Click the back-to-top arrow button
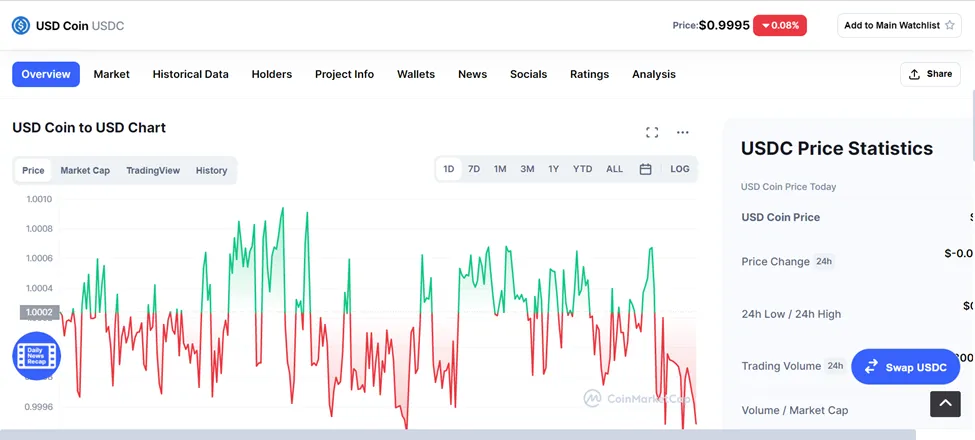Image resolution: width=975 pixels, height=440 pixels. point(945,404)
